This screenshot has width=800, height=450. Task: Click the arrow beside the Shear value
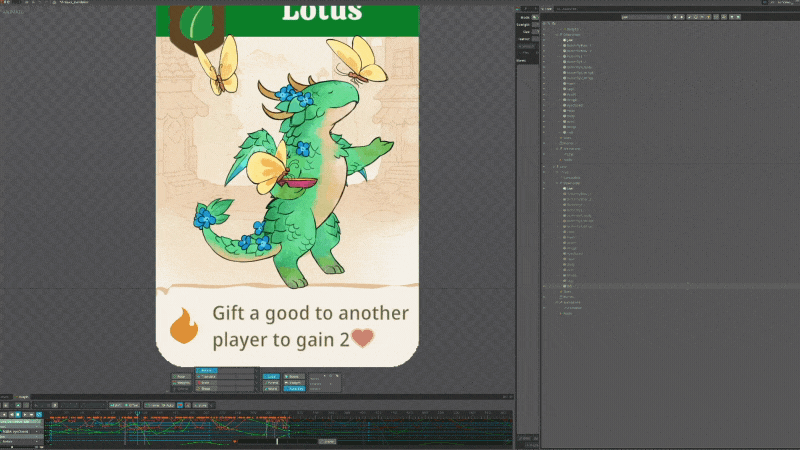(x=257, y=389)
